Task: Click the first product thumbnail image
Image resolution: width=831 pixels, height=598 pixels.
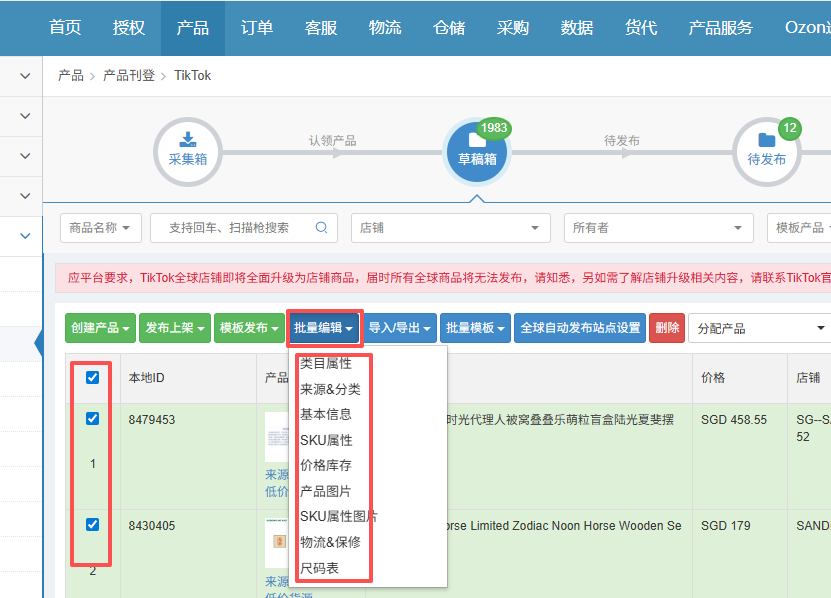Action: [276, 436]
